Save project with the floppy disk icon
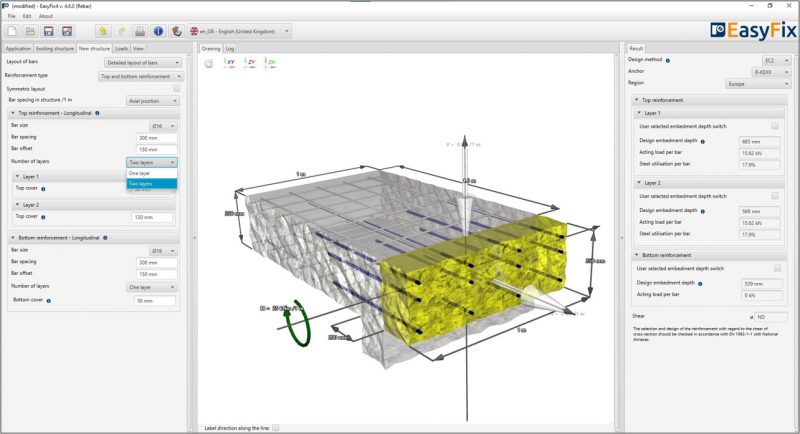 [x=48, y=32]
